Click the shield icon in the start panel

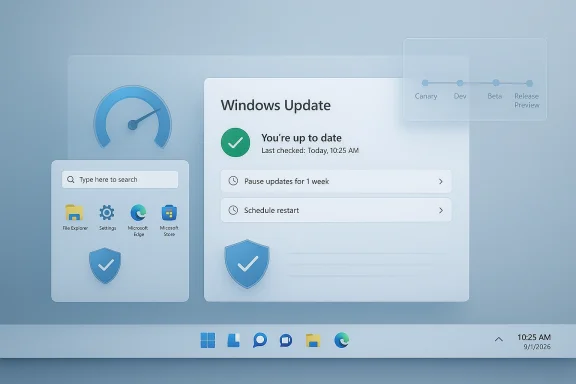tap(105, 265)
